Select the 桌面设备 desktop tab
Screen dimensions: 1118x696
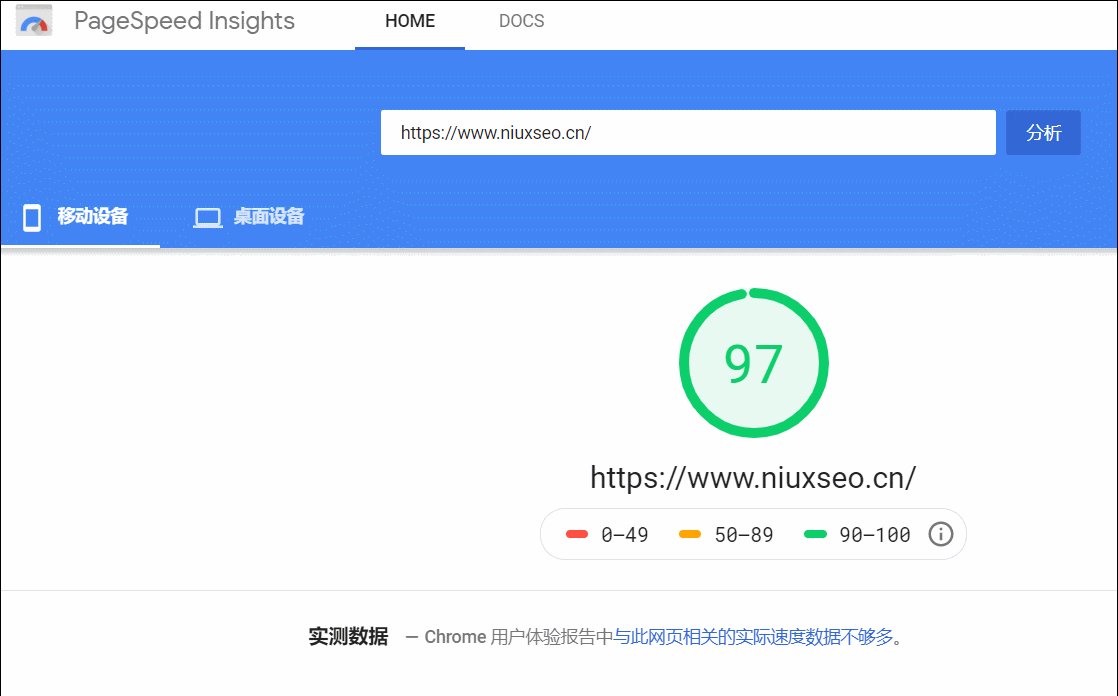[x=249, y=217]
